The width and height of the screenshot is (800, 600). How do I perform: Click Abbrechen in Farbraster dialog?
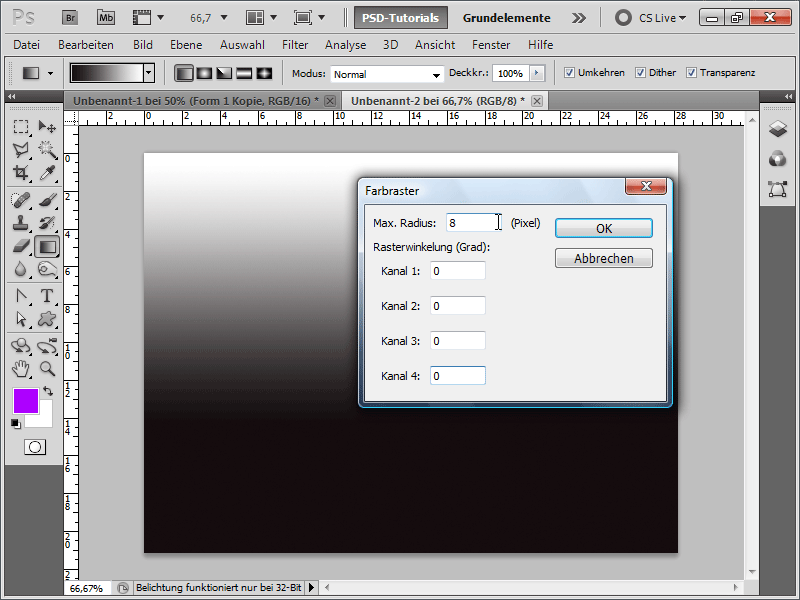[604, 258]
